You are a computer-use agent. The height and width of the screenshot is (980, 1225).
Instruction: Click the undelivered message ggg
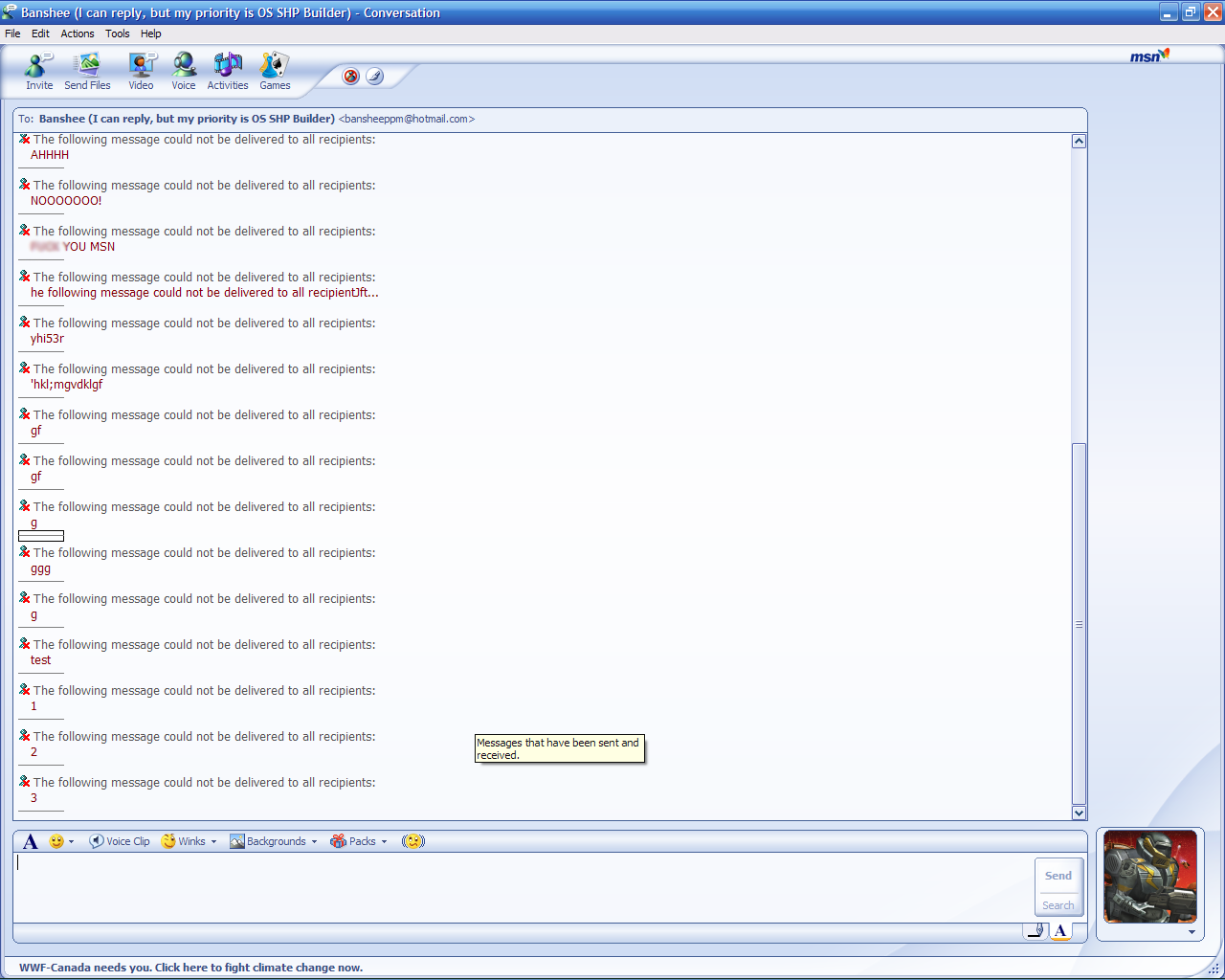tap(40, 568)
